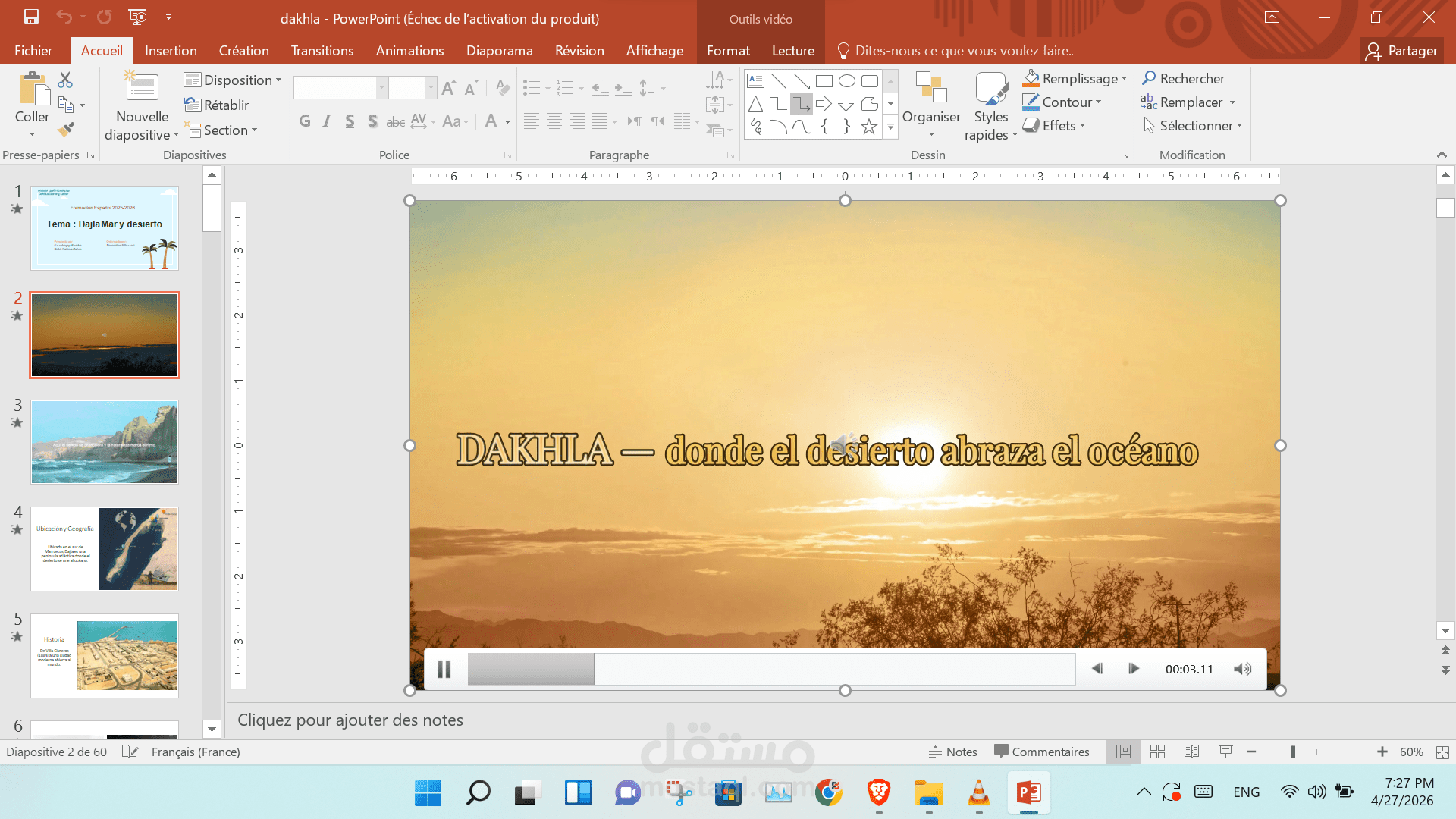Open Styles rapides gallery
Screen dimensions: 1456x819
pyautogui.click(x=990, y=106)
